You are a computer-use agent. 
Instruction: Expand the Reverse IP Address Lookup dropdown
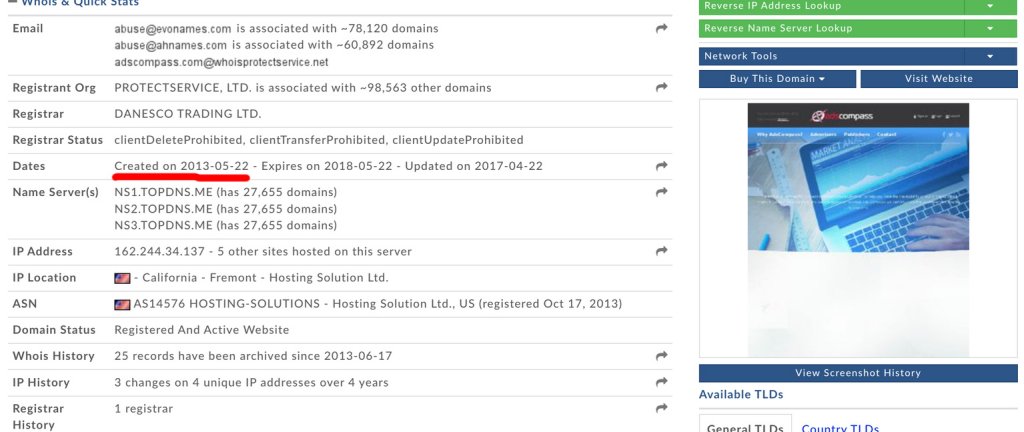click(x=990, y=6)
